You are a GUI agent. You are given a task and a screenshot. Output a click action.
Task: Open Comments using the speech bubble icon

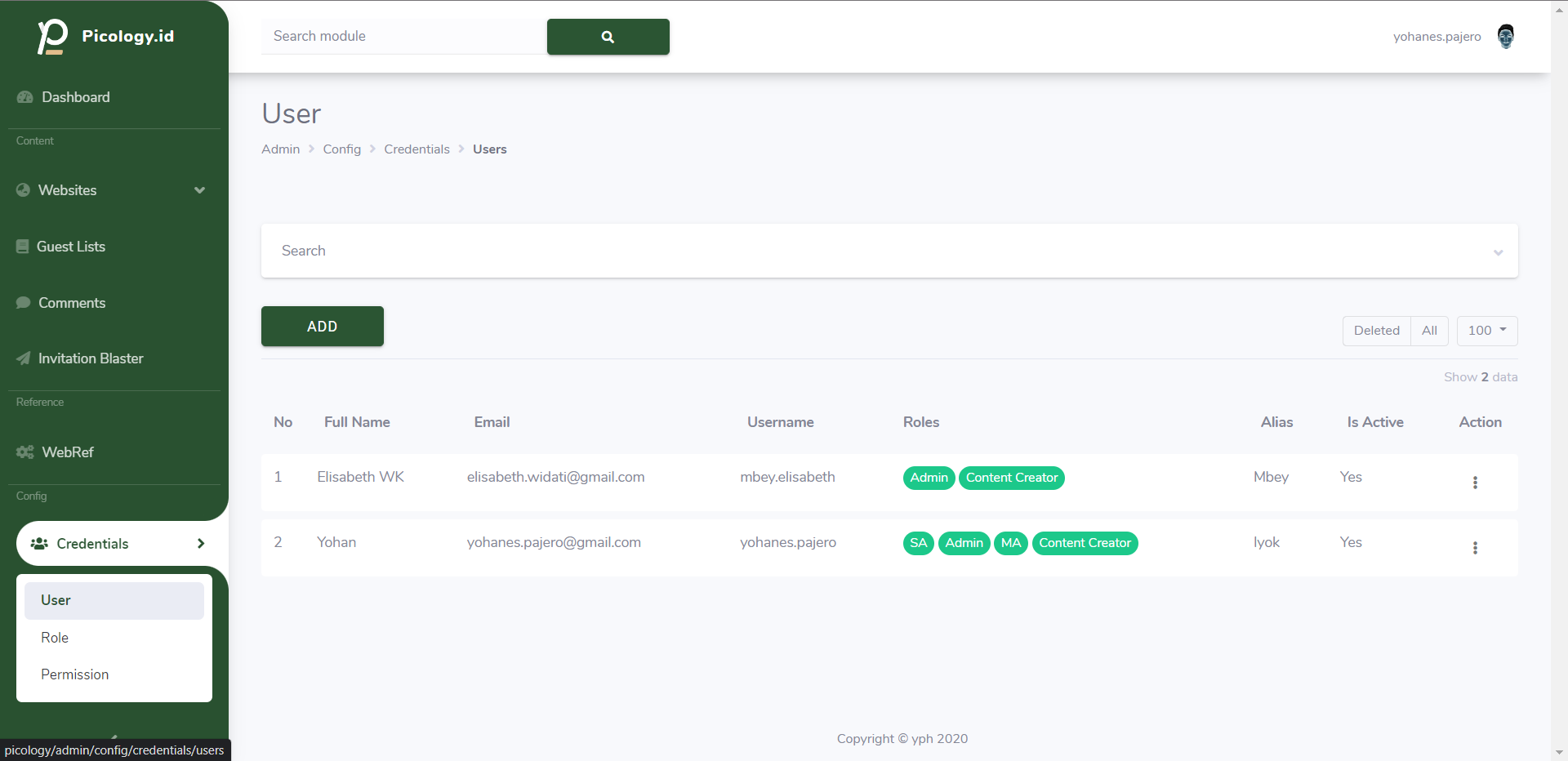tap(24, 302)
